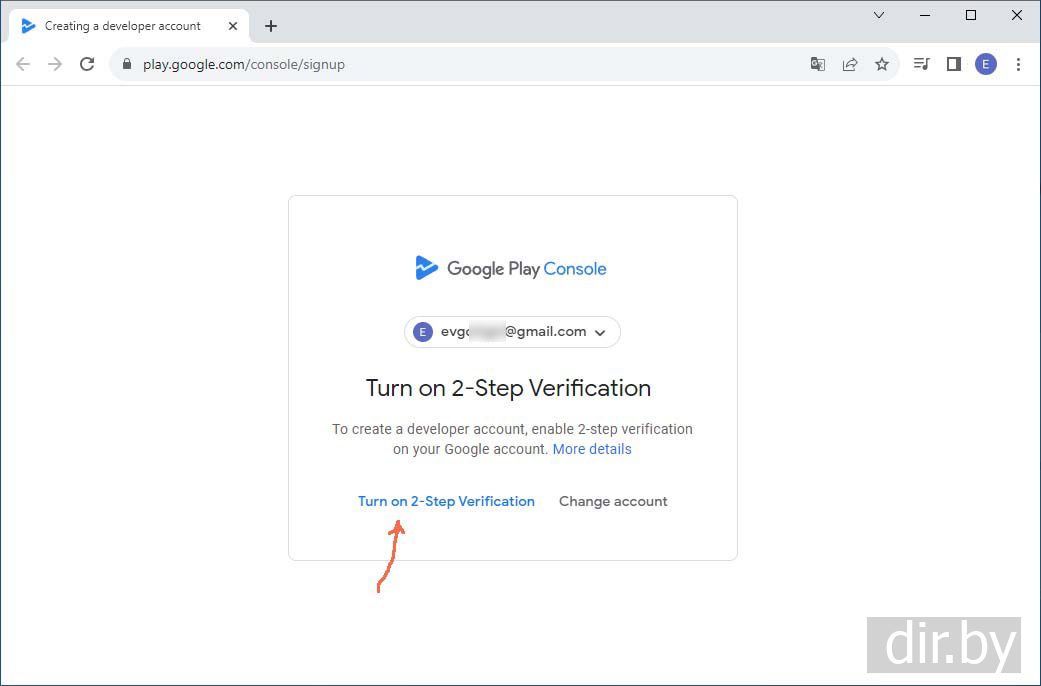This screenshot has height=686, width=1041.
Task: Click the browser back arrow
Action: [x=23, y=64]
